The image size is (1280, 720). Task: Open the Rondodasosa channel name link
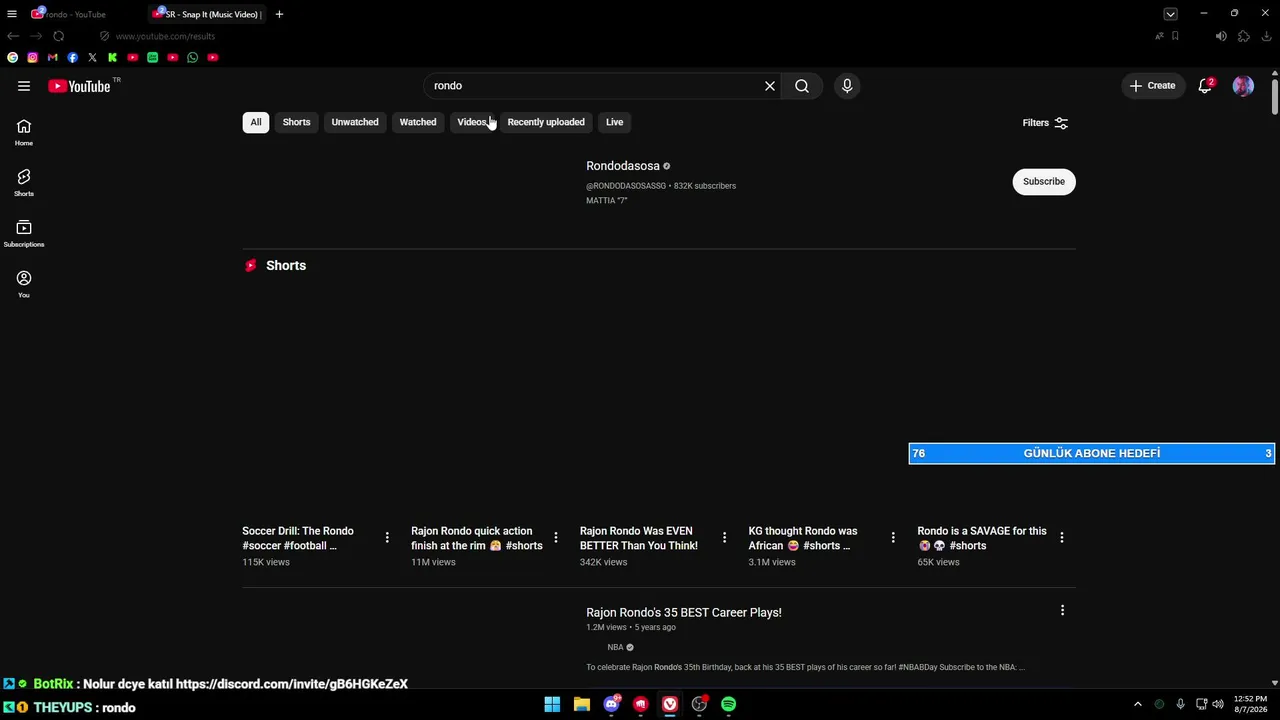(x=623, y=166)
